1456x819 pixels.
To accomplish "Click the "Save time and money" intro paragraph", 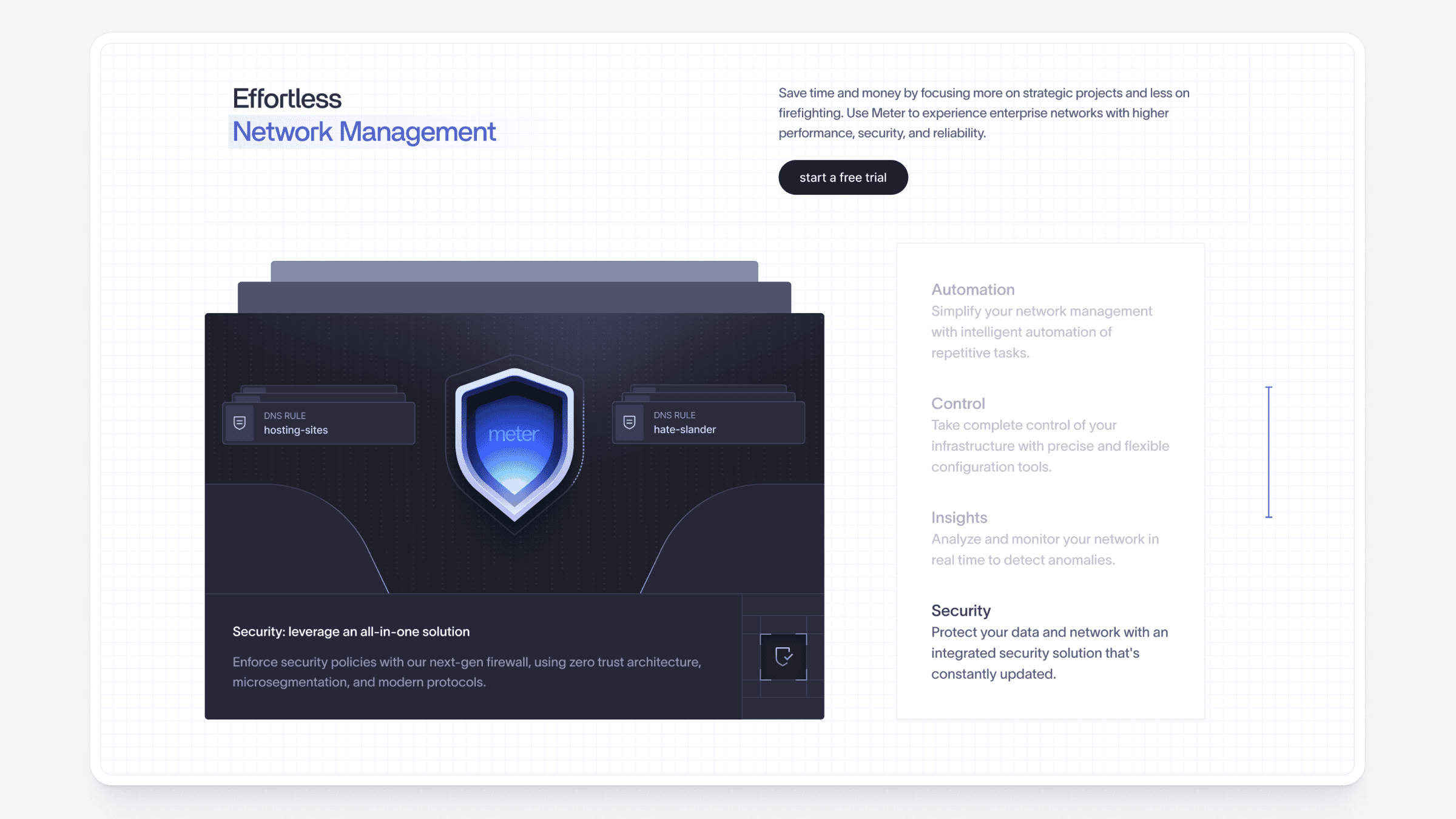I will 984,113.
